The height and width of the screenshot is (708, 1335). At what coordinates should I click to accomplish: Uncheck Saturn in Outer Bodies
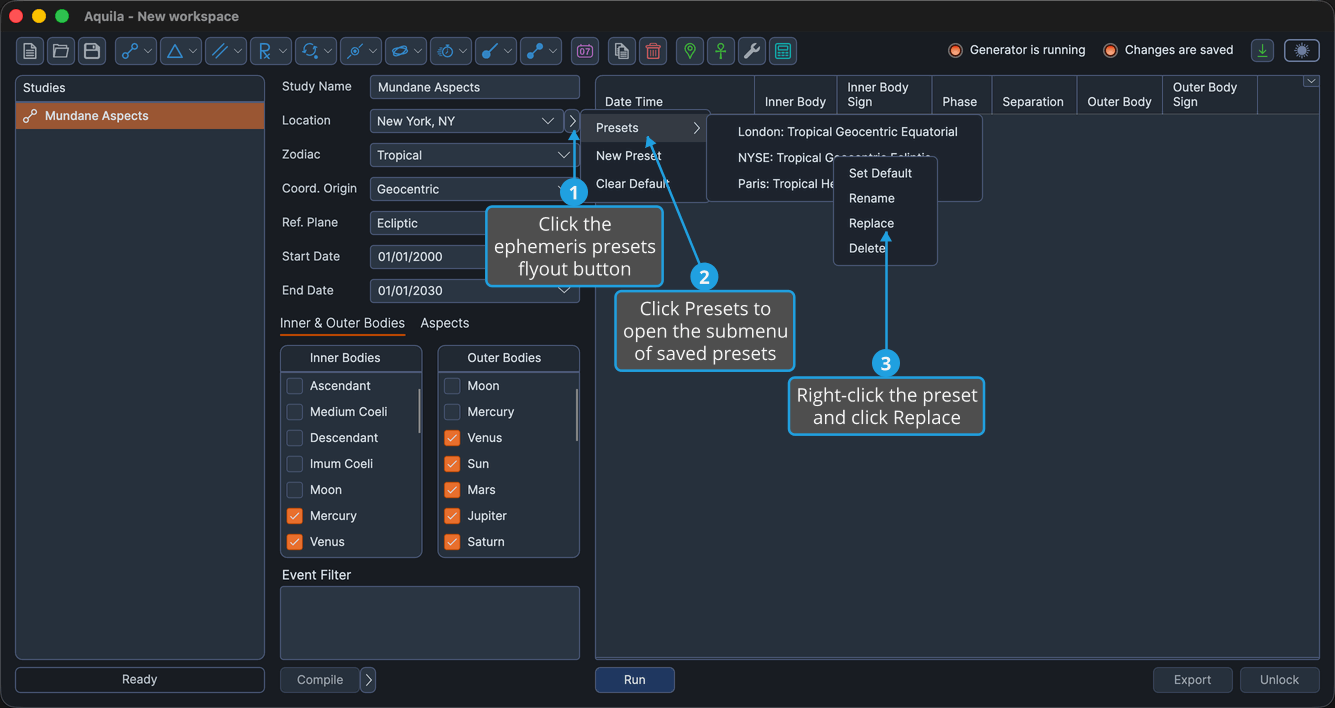coord(452,542)
